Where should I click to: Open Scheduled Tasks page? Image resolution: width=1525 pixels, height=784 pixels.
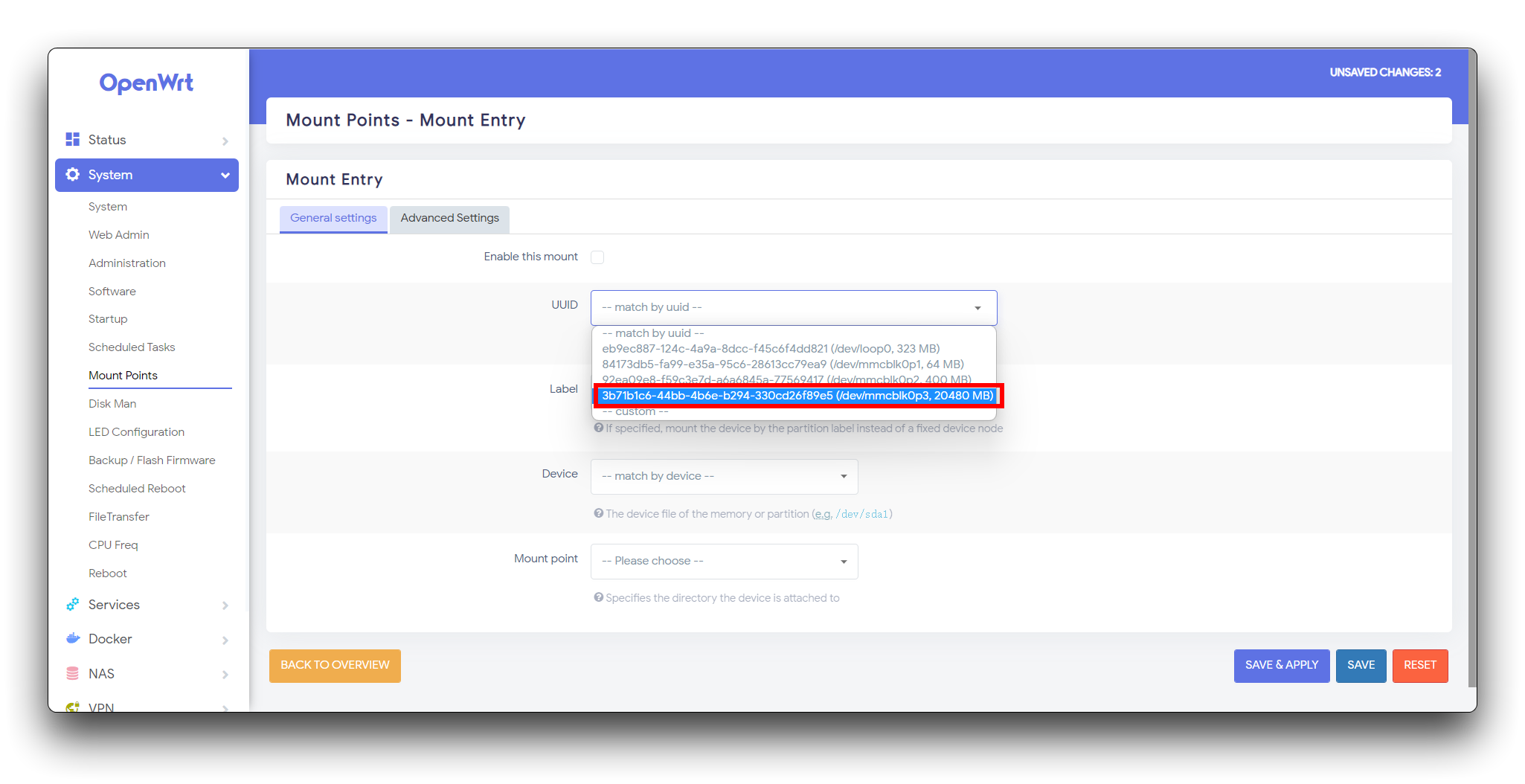pos(132,347)
